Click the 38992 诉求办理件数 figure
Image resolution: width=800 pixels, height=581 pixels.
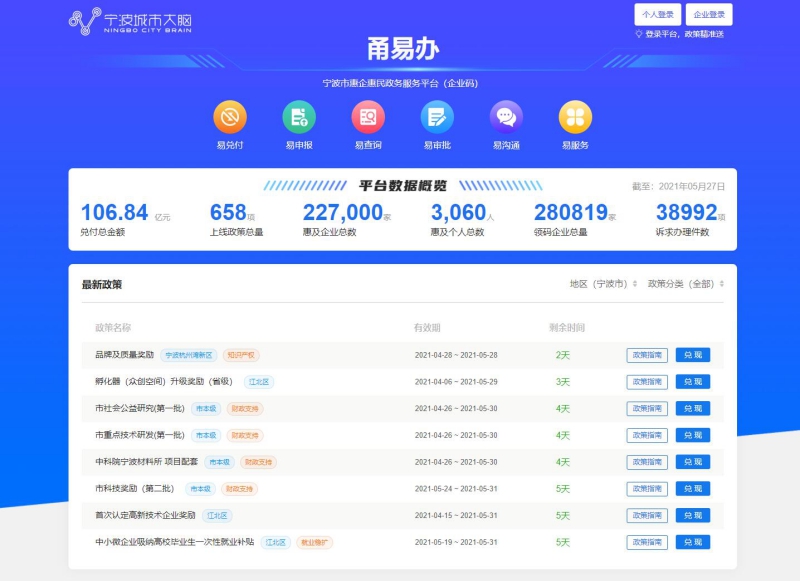[687, 213]
